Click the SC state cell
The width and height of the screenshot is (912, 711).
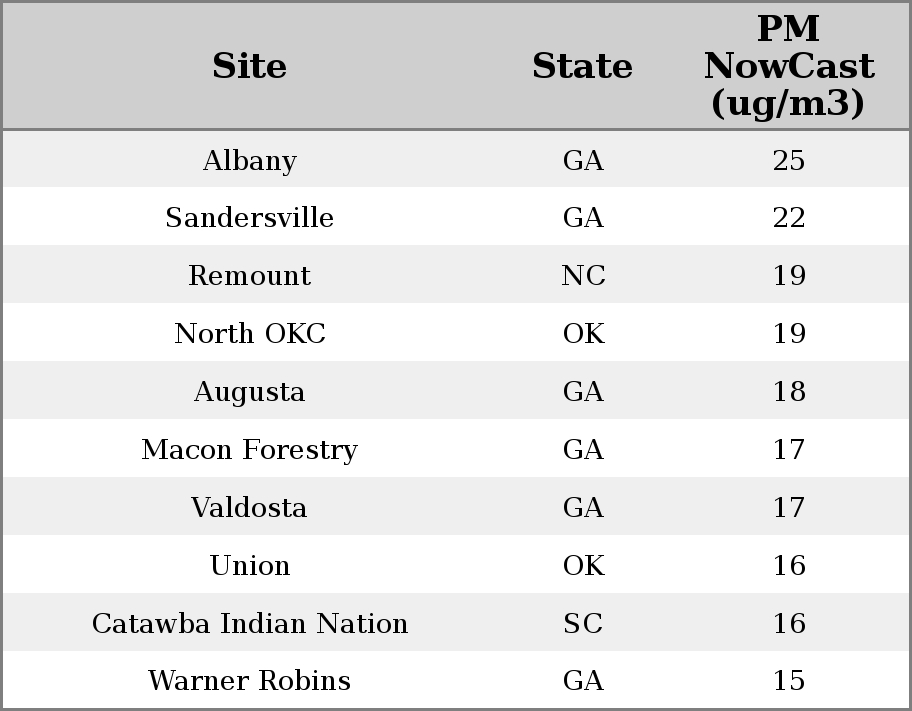(x=583, y=624)
